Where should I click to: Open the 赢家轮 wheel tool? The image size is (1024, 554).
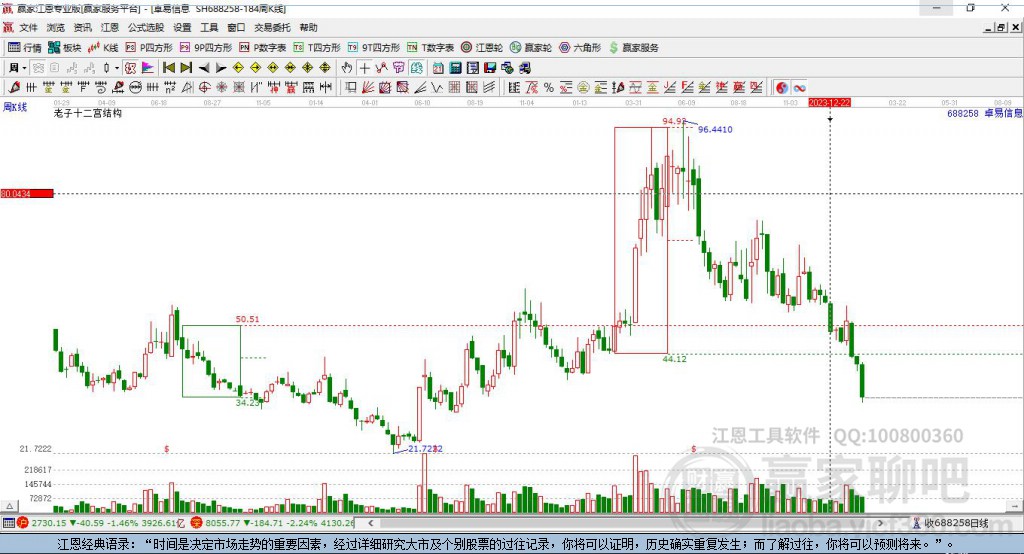[531, 48]
